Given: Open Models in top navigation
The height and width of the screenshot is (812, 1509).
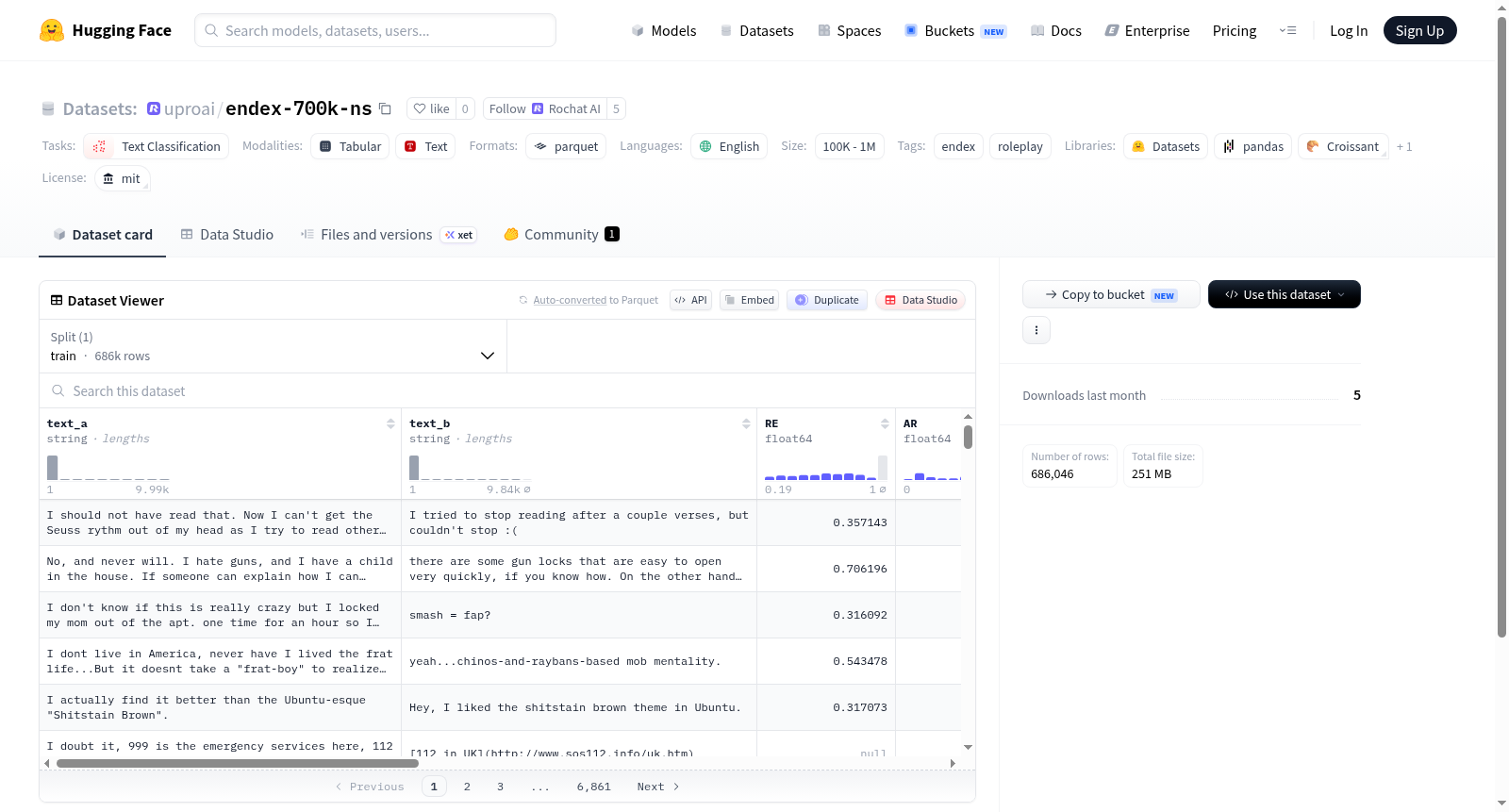Looking at the screenshot, I should point(664,30).
